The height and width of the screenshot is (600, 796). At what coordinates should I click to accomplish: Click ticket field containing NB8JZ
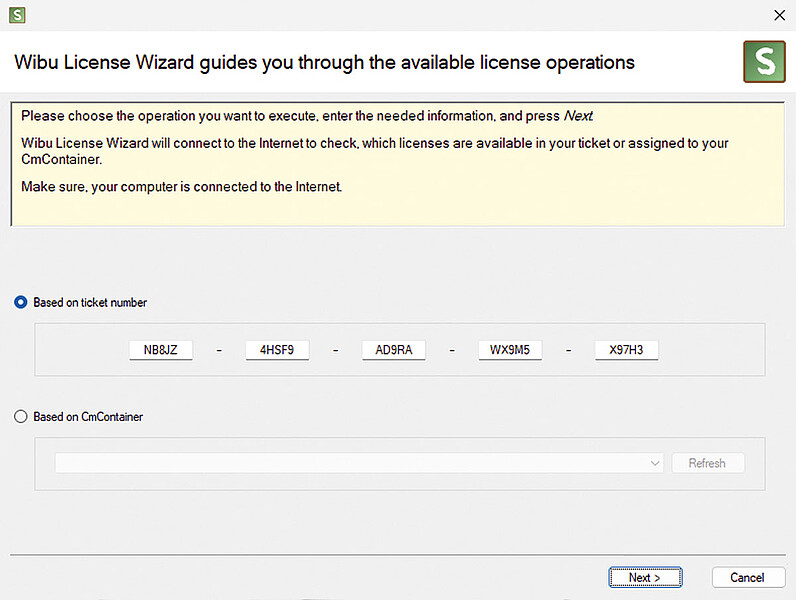[160, 350]
